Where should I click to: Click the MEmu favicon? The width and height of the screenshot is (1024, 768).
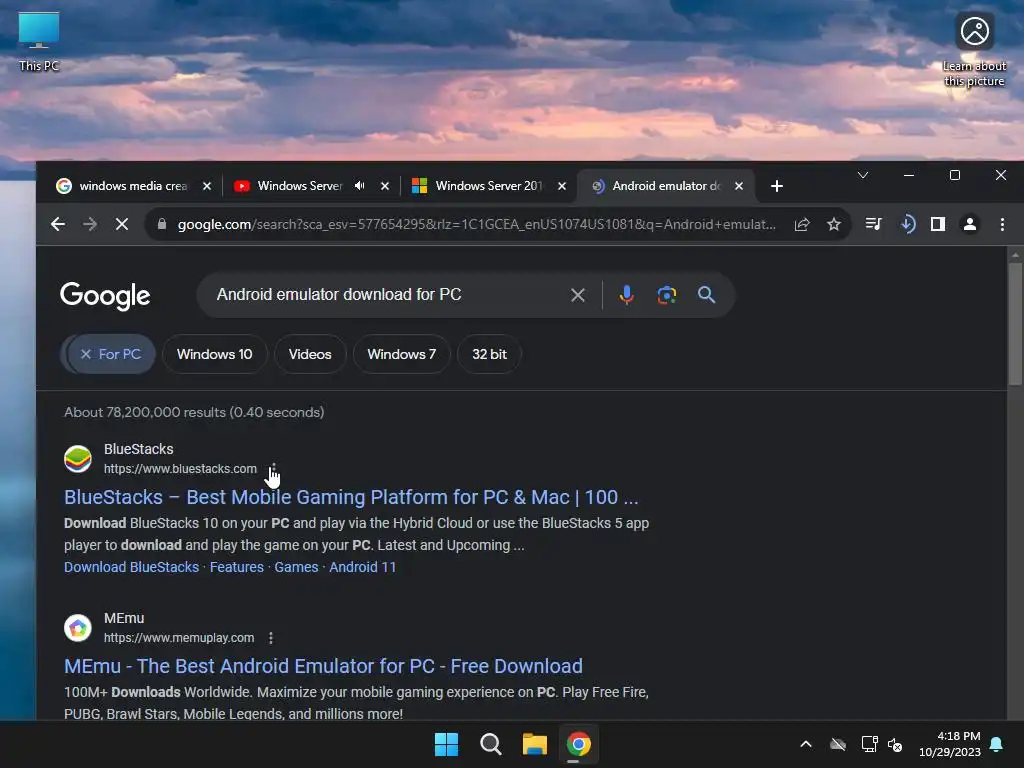point(78,628)
